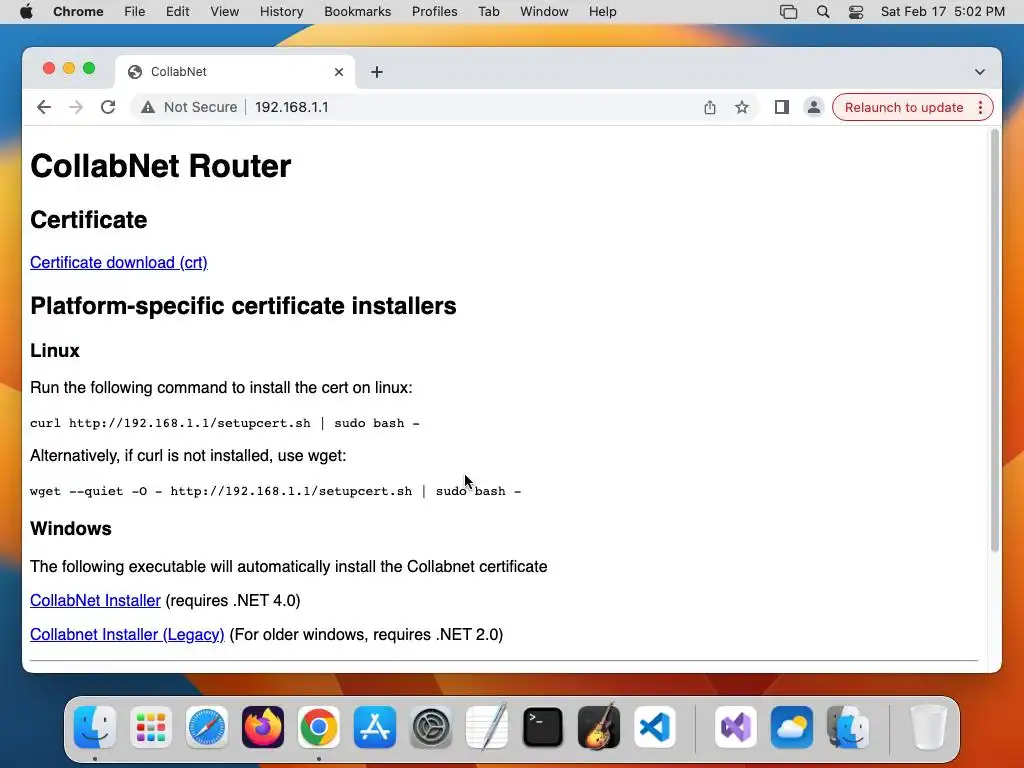
Task: Open Chrome side panel icon
Action: click(782, 107)
